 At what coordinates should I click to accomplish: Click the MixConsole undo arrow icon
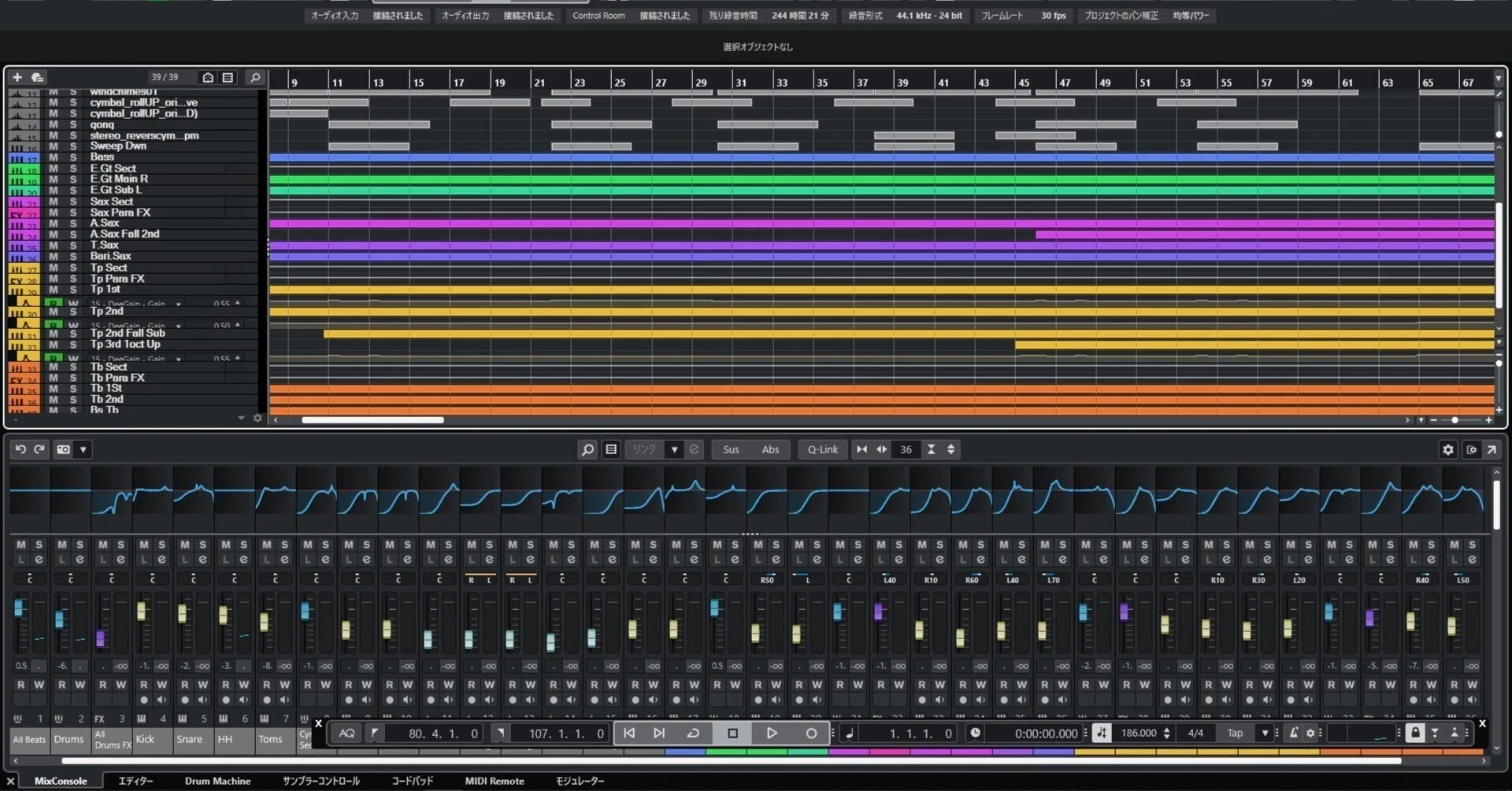(x=20, y=449)
